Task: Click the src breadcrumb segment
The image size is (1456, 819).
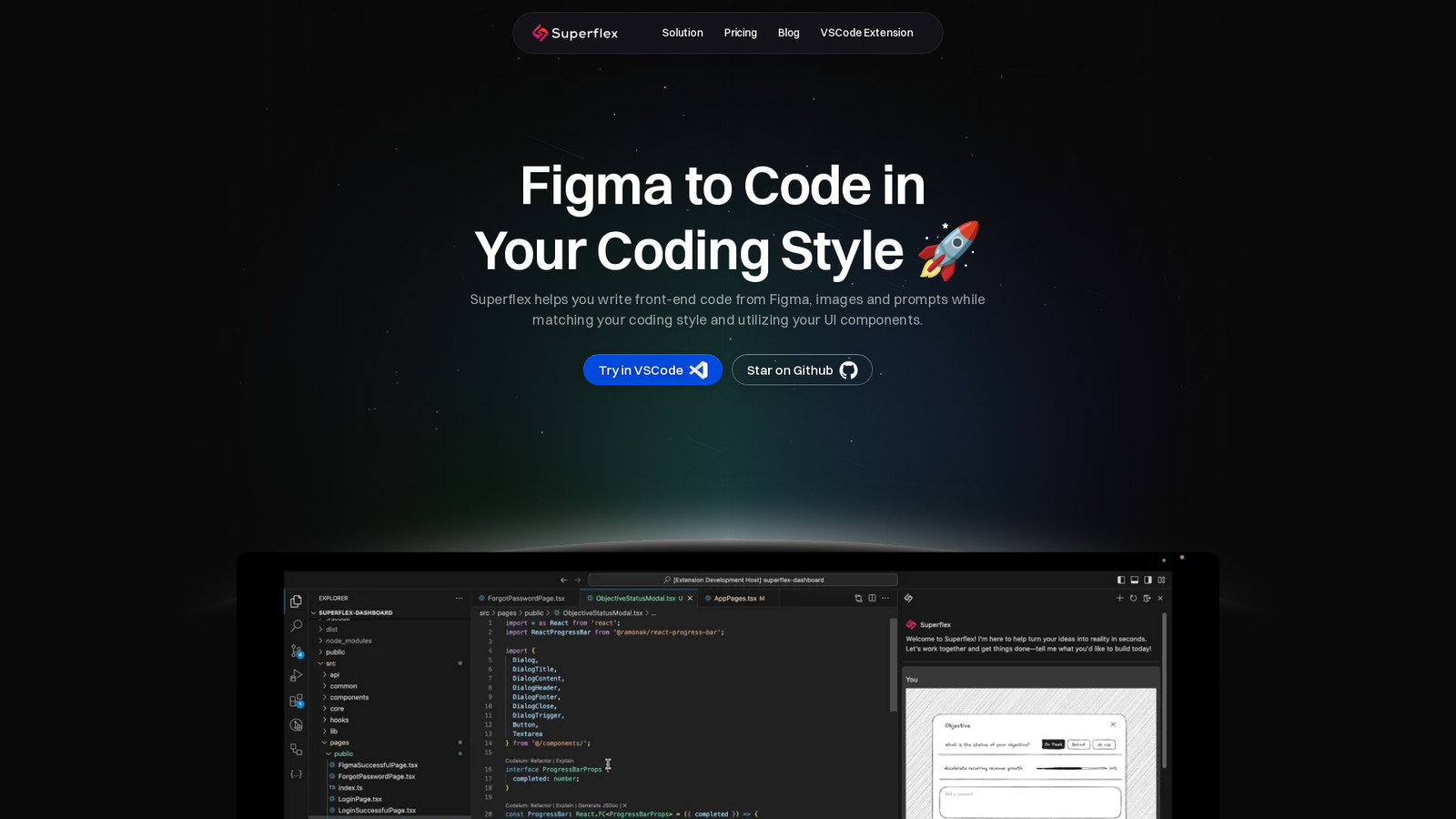Action: click(484, 613)
